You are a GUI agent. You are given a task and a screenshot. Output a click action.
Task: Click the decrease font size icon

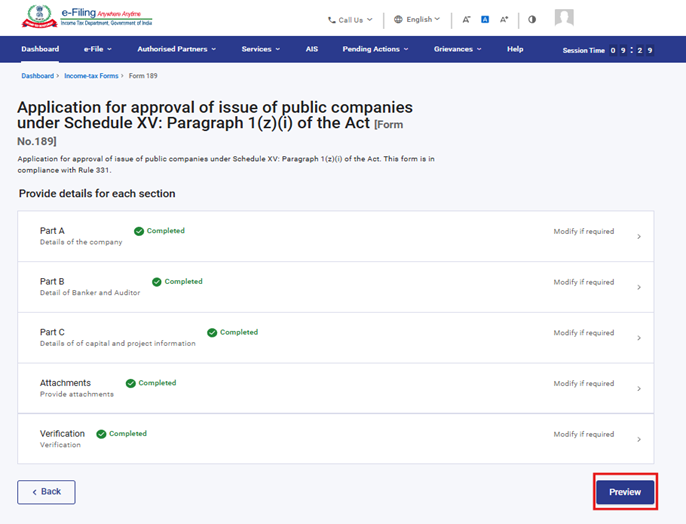(466, 19)
